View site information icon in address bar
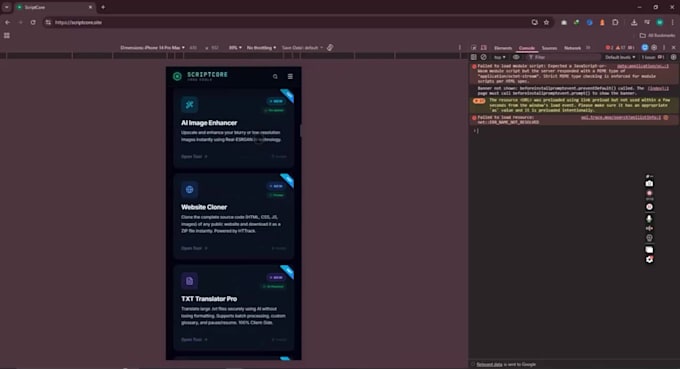Viewport: 680px width, 369px height. [x=48, y=23]
